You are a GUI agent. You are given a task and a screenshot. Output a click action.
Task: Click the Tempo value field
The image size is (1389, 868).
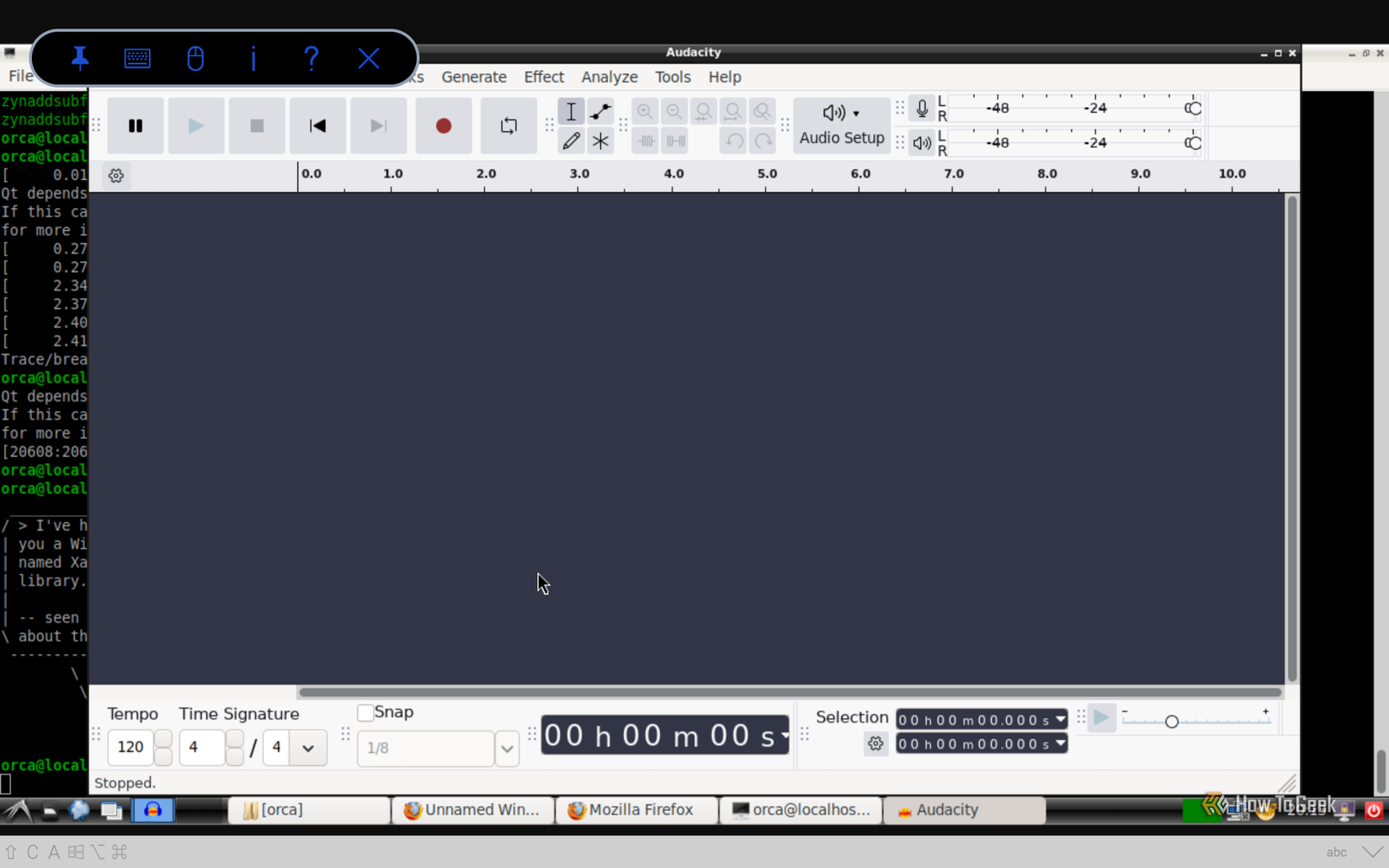(x=130, y=747)
